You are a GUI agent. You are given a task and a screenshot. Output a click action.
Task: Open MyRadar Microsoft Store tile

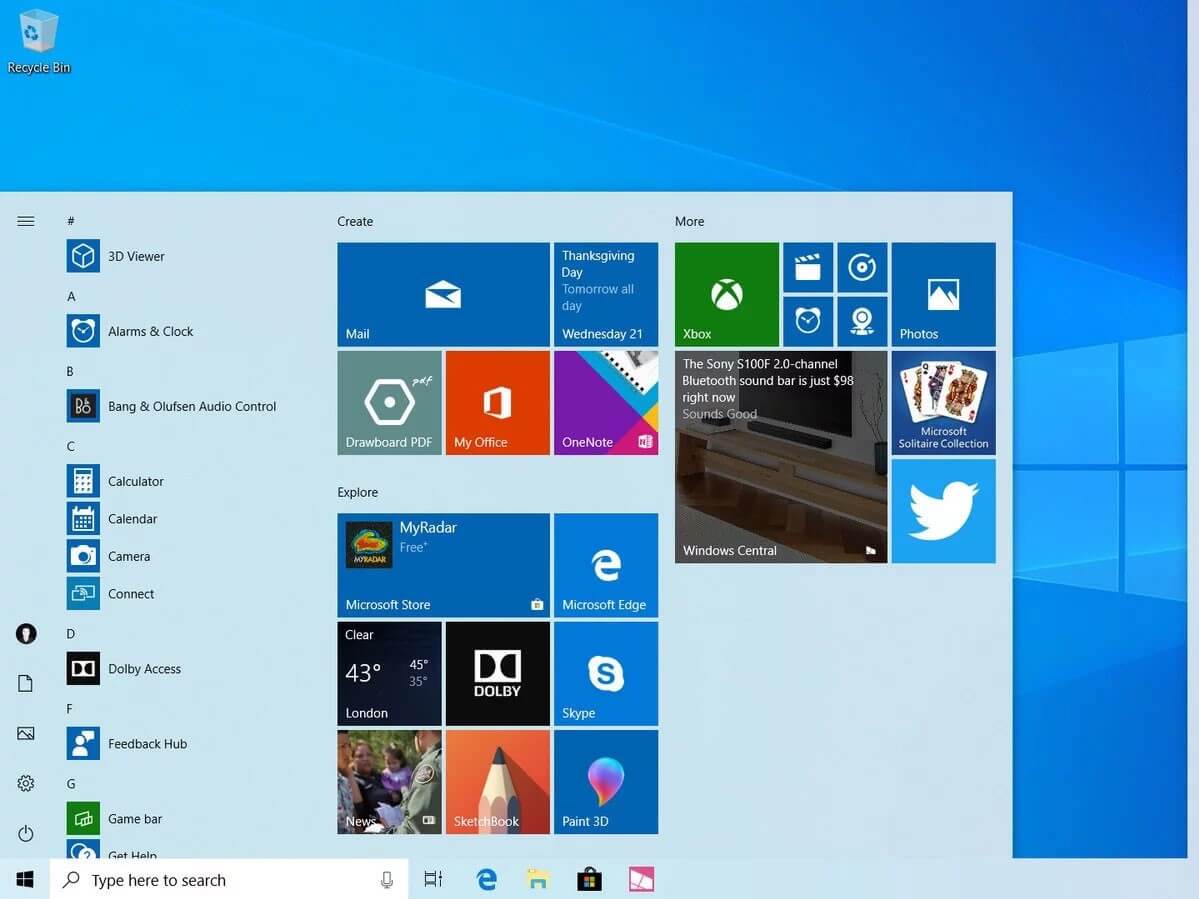[444, 565]
